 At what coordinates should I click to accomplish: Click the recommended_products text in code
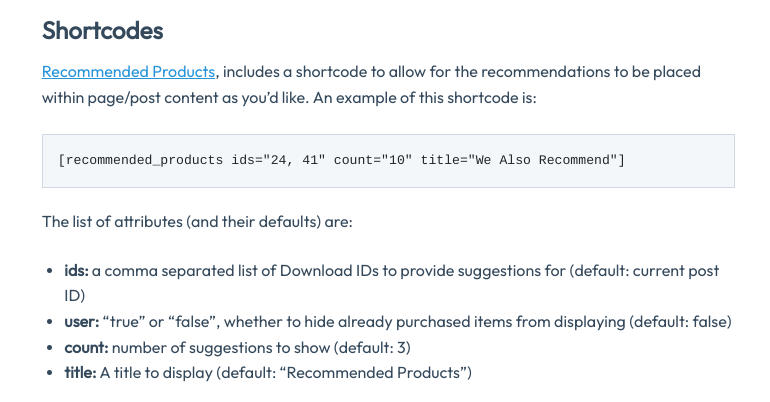point(144,161)
